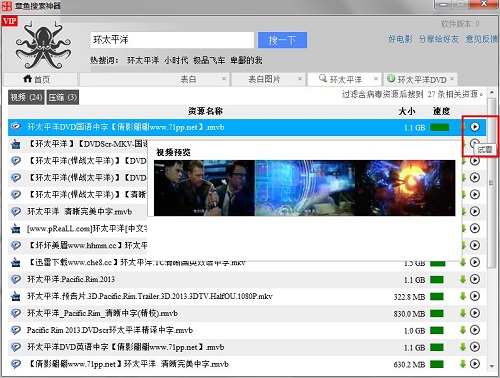Image resolution: width=500 pixels, height=378 pixels.
Task: Switch to the 环太平洋 search tab
Action: (344, 79)
